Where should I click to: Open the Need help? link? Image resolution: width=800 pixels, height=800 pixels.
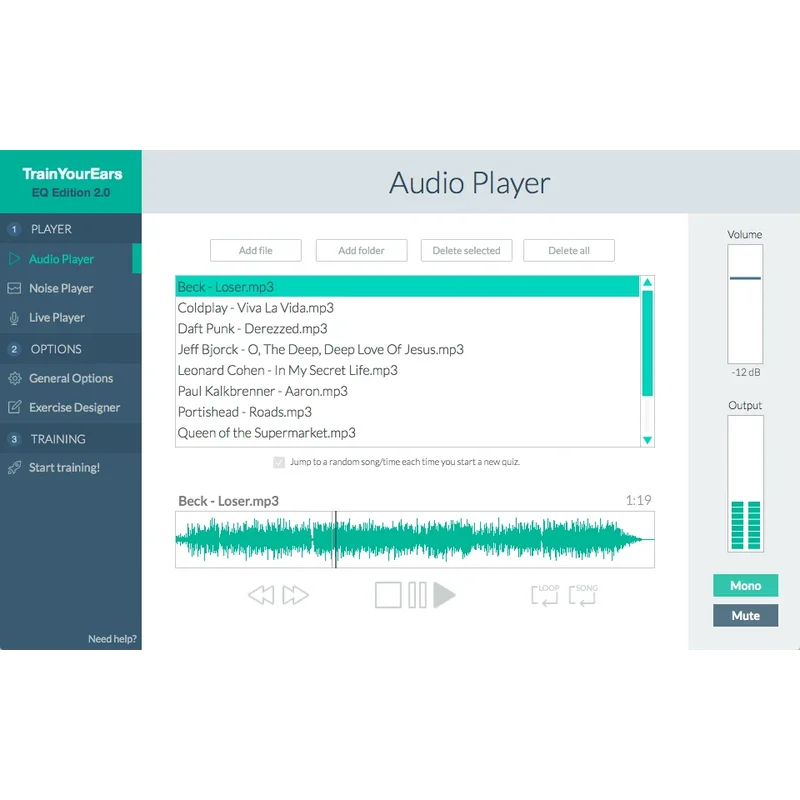point(112,639)
